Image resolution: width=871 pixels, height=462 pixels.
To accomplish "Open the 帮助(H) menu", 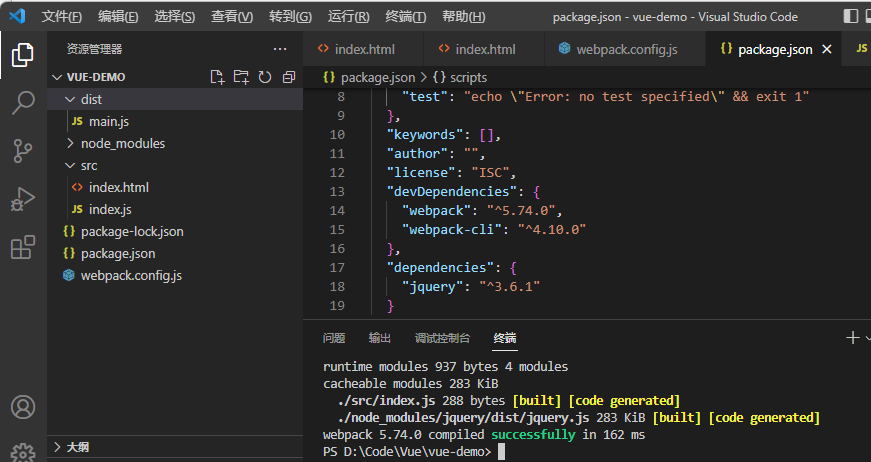I will click(x=463, y=17).
